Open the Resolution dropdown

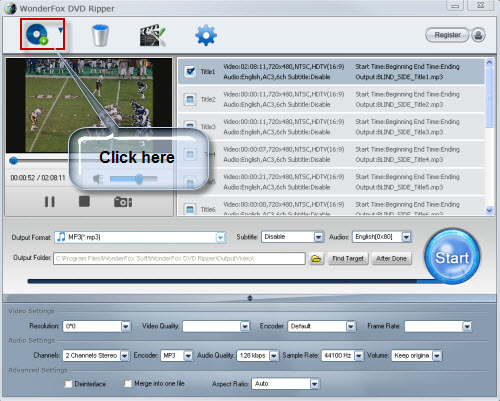(126, 326)
